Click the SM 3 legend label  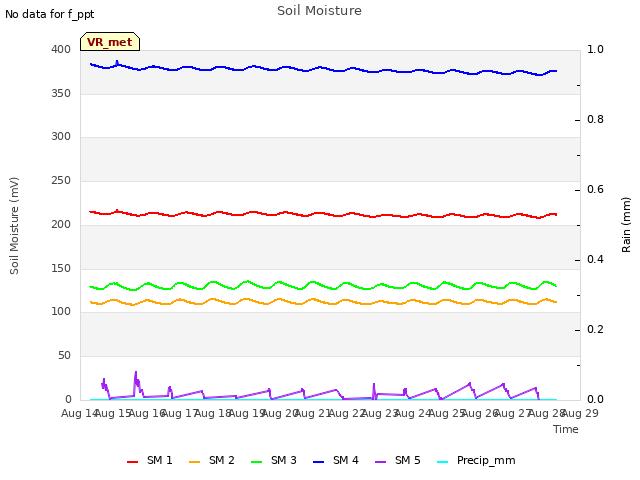284,460
